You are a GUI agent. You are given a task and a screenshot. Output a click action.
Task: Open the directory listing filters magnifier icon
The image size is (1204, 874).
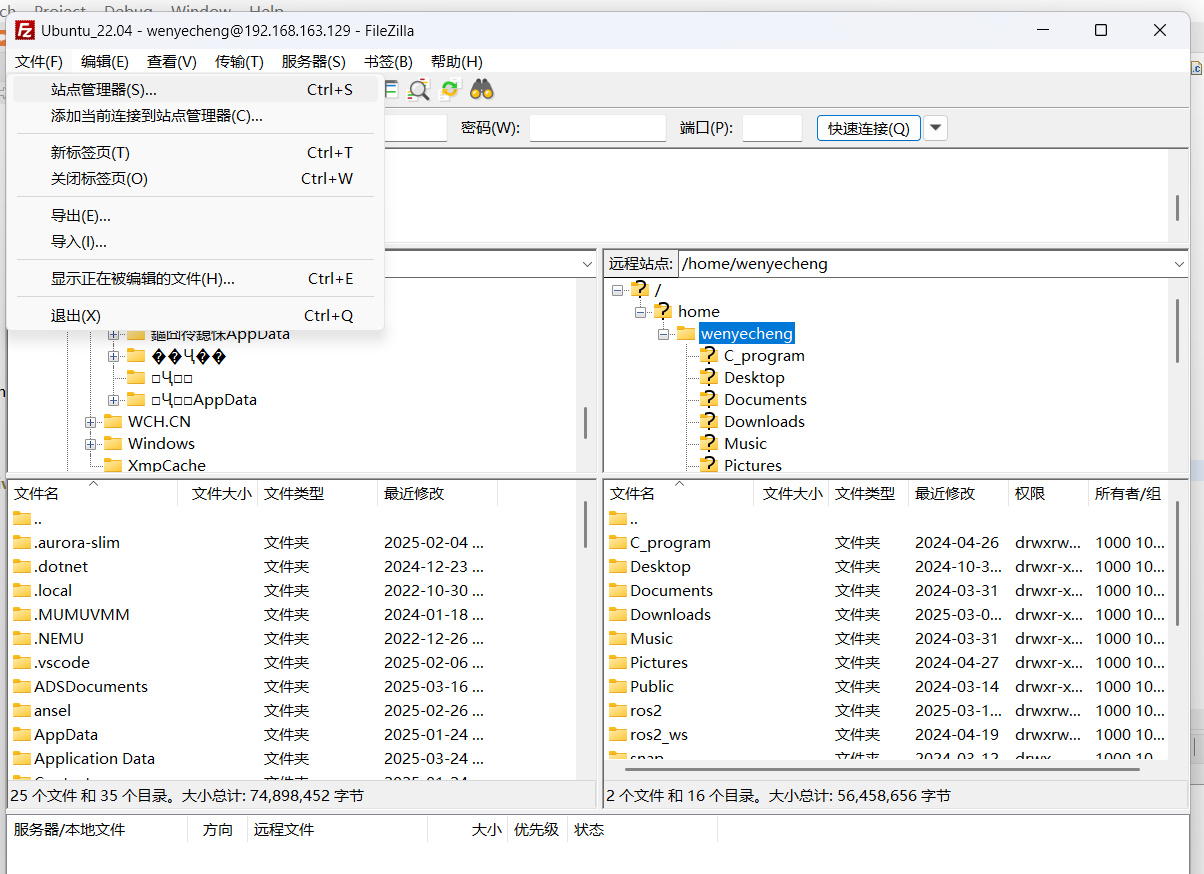coord(419,89)
